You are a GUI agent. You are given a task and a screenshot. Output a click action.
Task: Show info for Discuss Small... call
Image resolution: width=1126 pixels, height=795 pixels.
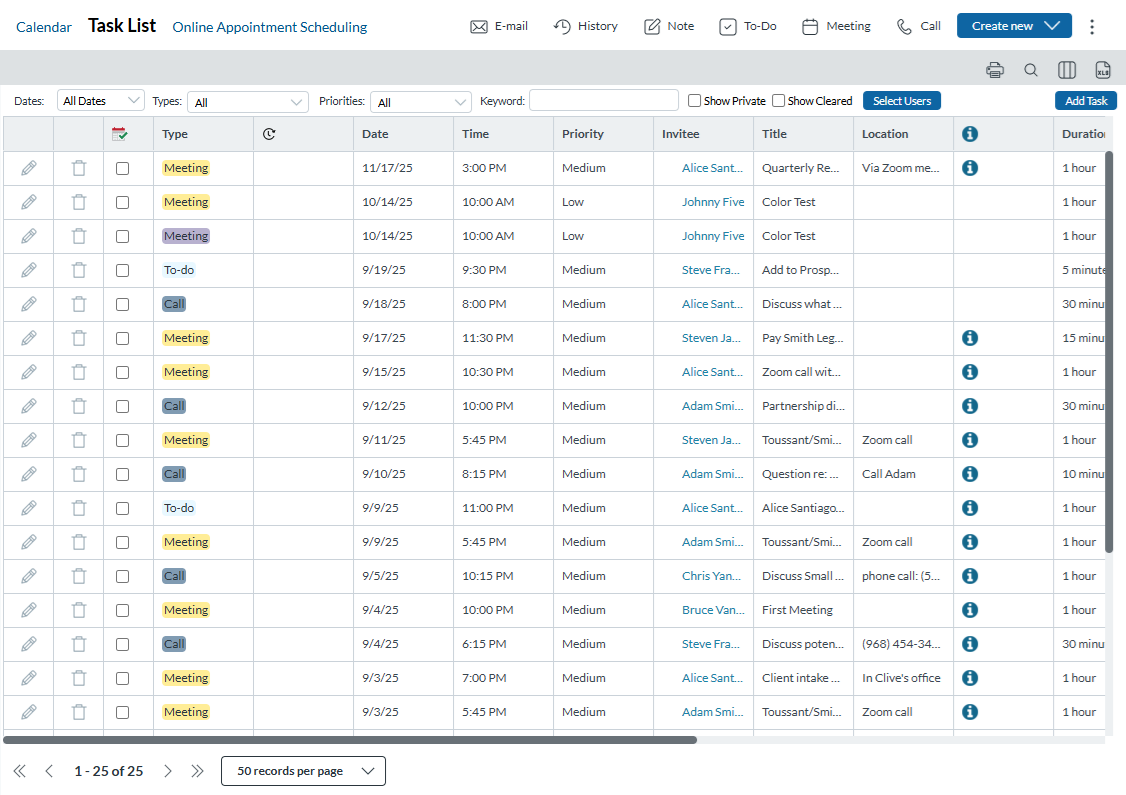pos(970,576)
